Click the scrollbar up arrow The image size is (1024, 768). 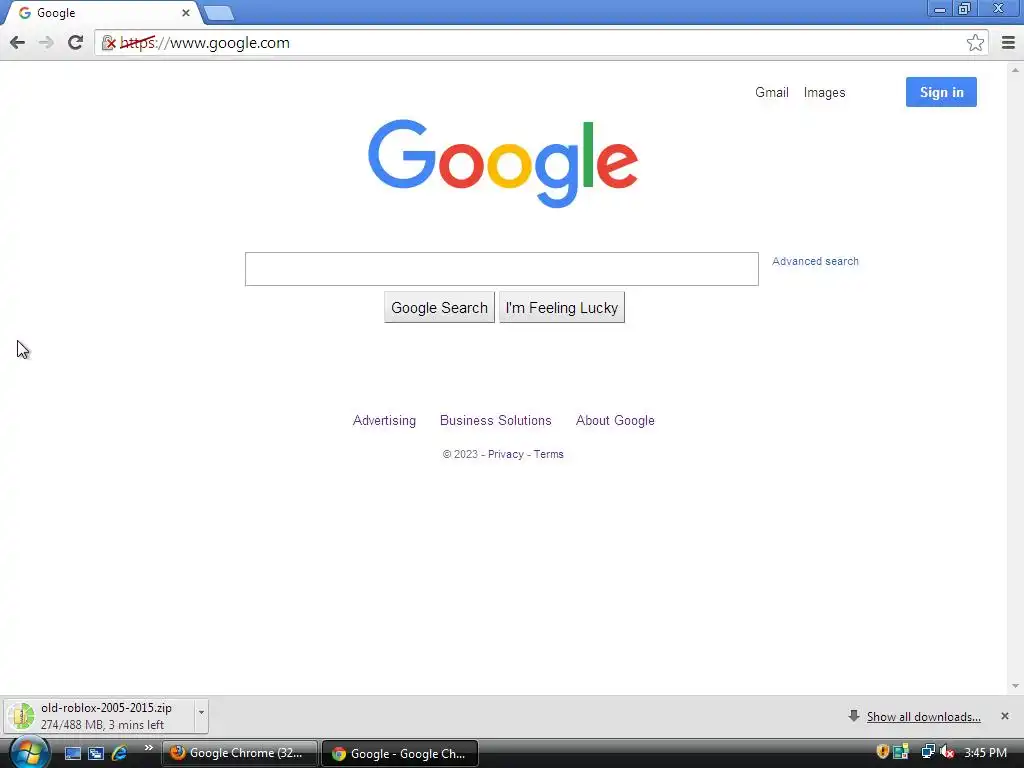[x=1016, y=69]
